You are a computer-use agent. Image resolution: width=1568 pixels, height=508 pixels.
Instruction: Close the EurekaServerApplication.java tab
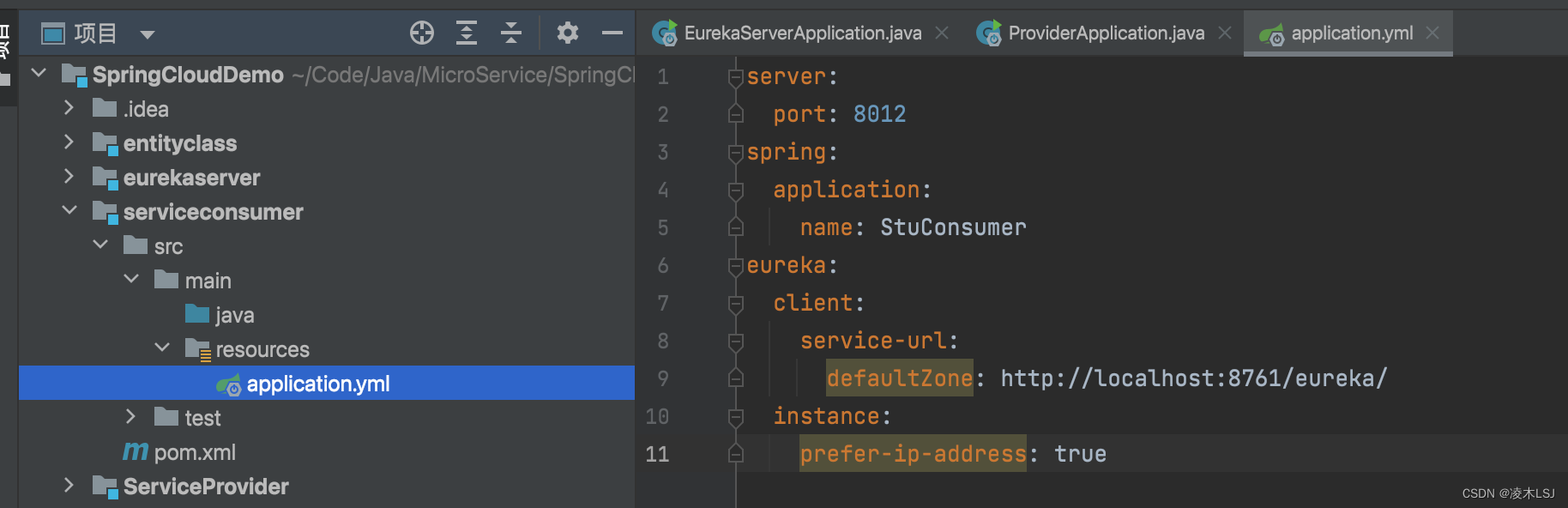tap(942, 33)
